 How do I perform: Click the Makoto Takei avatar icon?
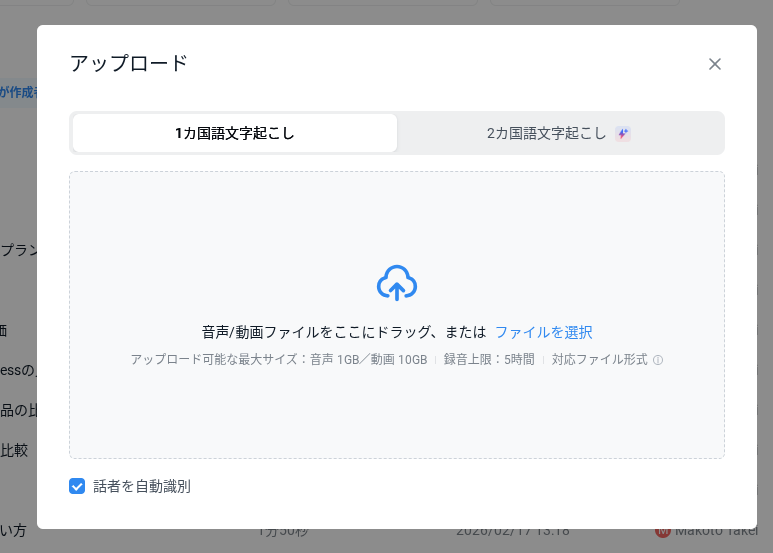(661, 531)
